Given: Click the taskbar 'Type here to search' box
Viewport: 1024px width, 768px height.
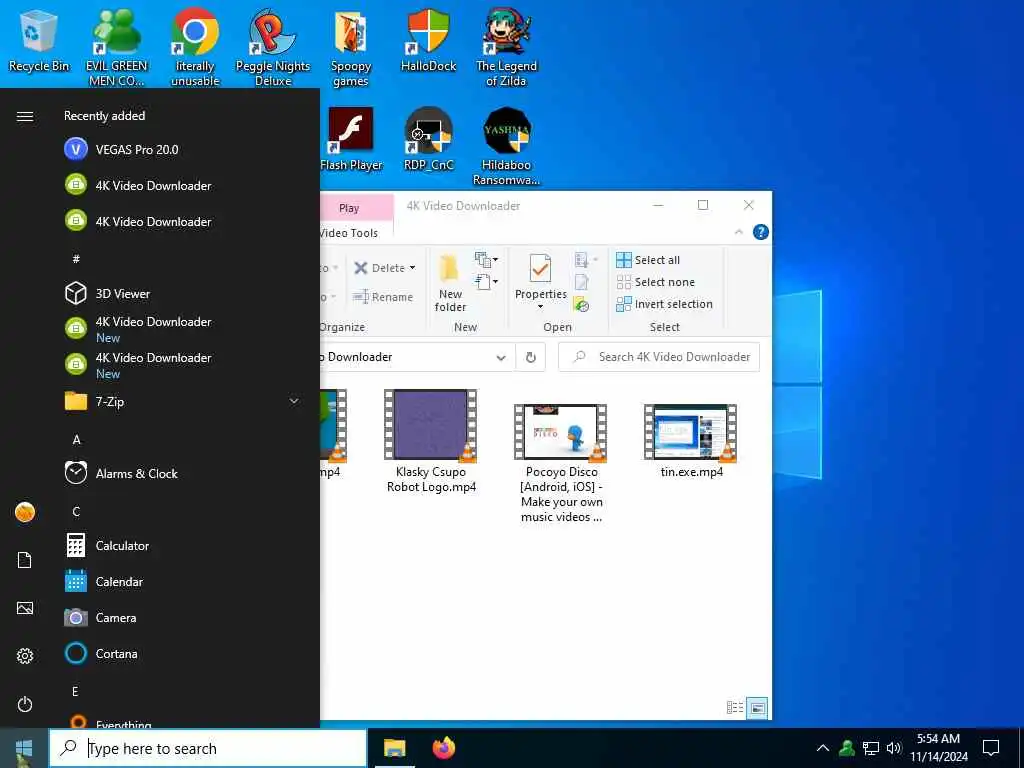Looking at the screenshot, I should point(208,748).
